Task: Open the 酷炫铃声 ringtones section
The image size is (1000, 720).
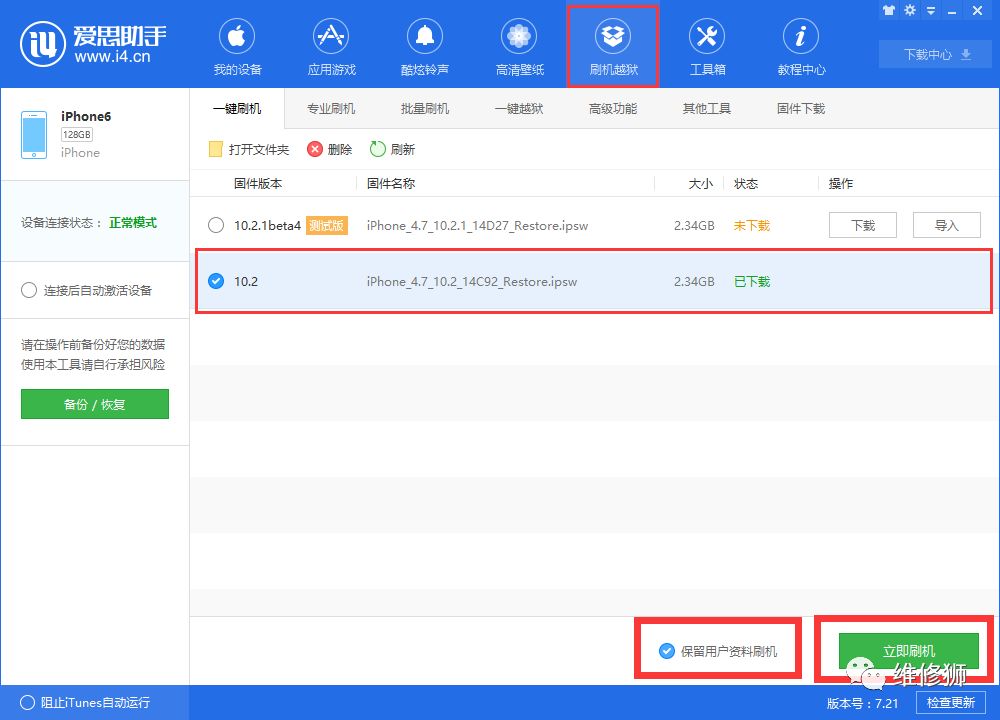Action: (424, 44)
